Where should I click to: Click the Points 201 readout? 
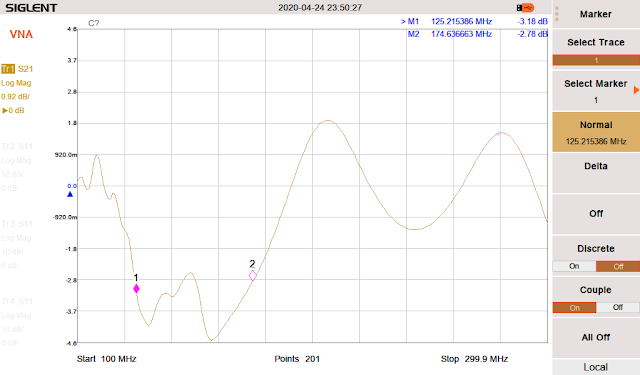point(297,359)
